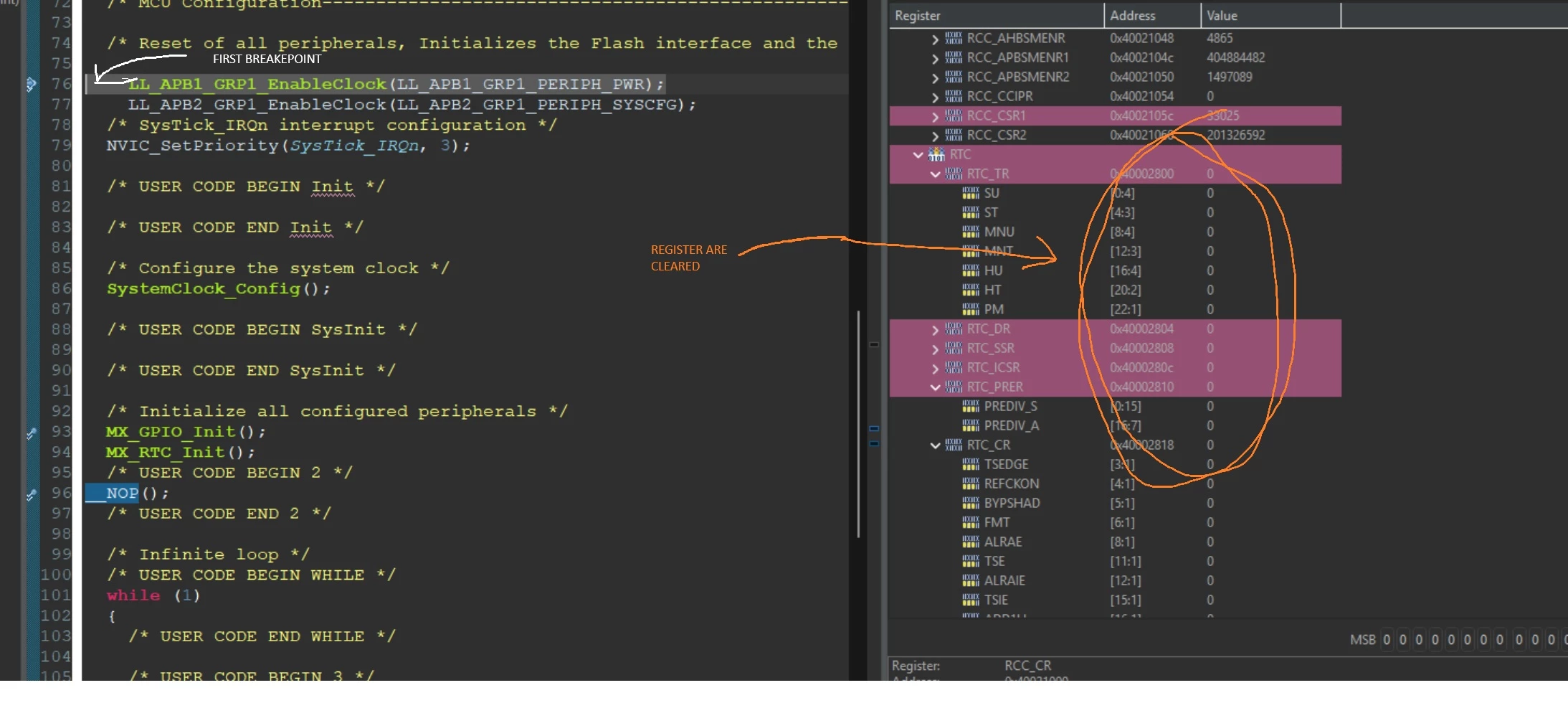Select the REFCKON bit field icon
Image resolution: width=1568 pixels, height=703 pixels.
pyautogui.click(x=971, y=483)
